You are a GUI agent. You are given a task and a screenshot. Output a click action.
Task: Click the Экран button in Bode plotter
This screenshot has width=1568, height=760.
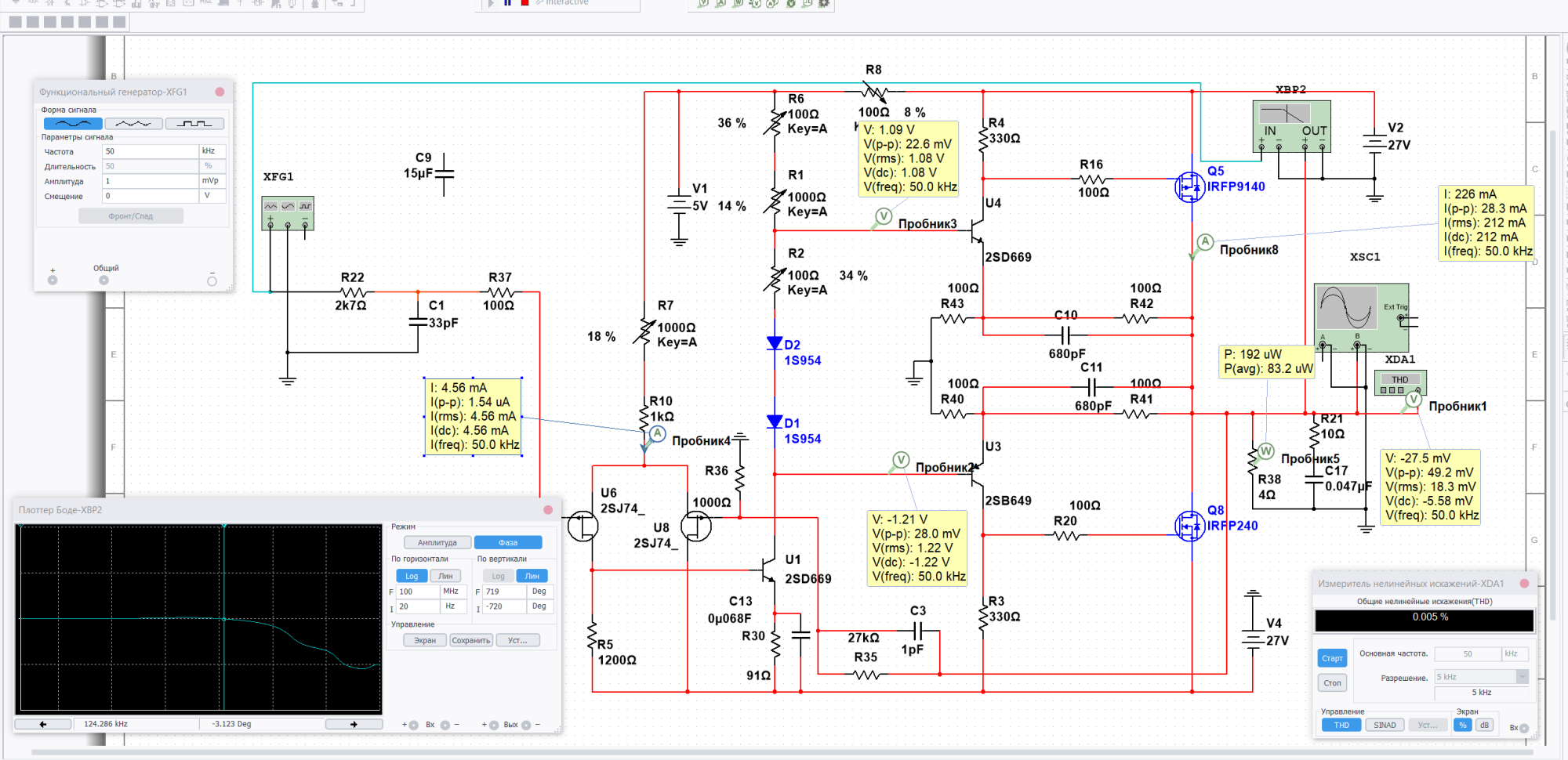click(x=425, y=640)
